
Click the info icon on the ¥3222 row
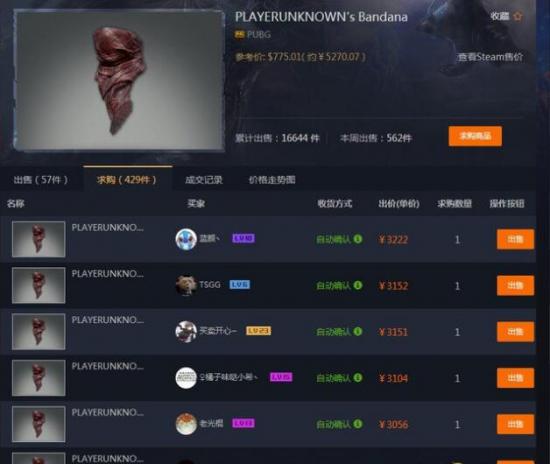click(x=358, y=239)
